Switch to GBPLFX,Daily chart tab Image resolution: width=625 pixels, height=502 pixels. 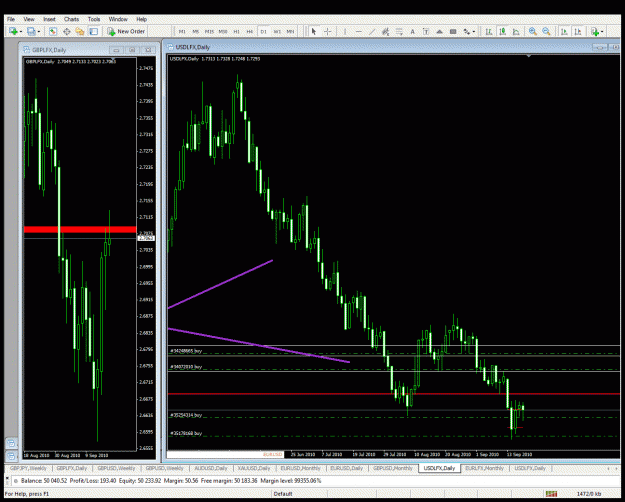pyautogui.click(x=72, y=468)
